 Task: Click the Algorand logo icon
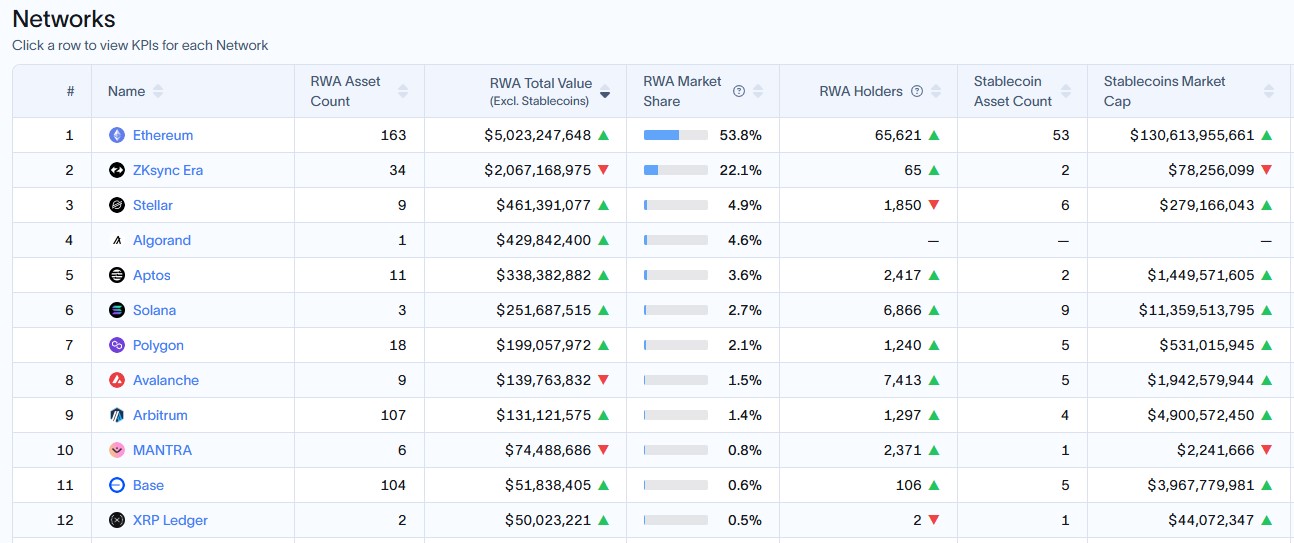[117, 240]
